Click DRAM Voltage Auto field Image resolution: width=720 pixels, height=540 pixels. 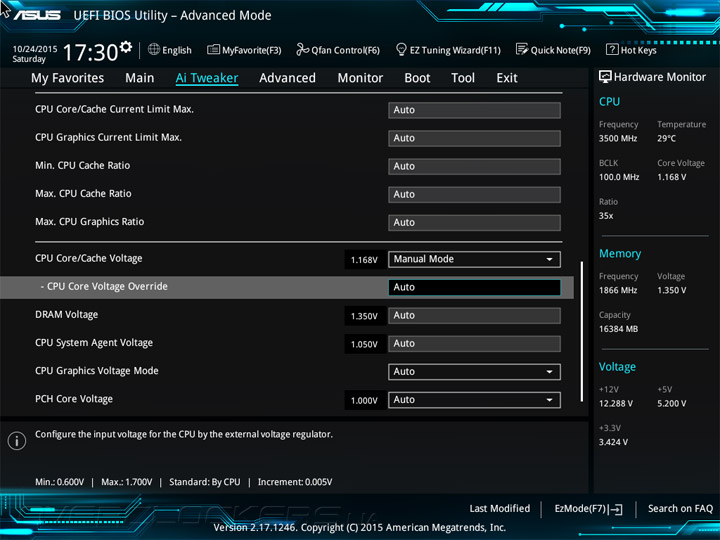pos(474,315)
